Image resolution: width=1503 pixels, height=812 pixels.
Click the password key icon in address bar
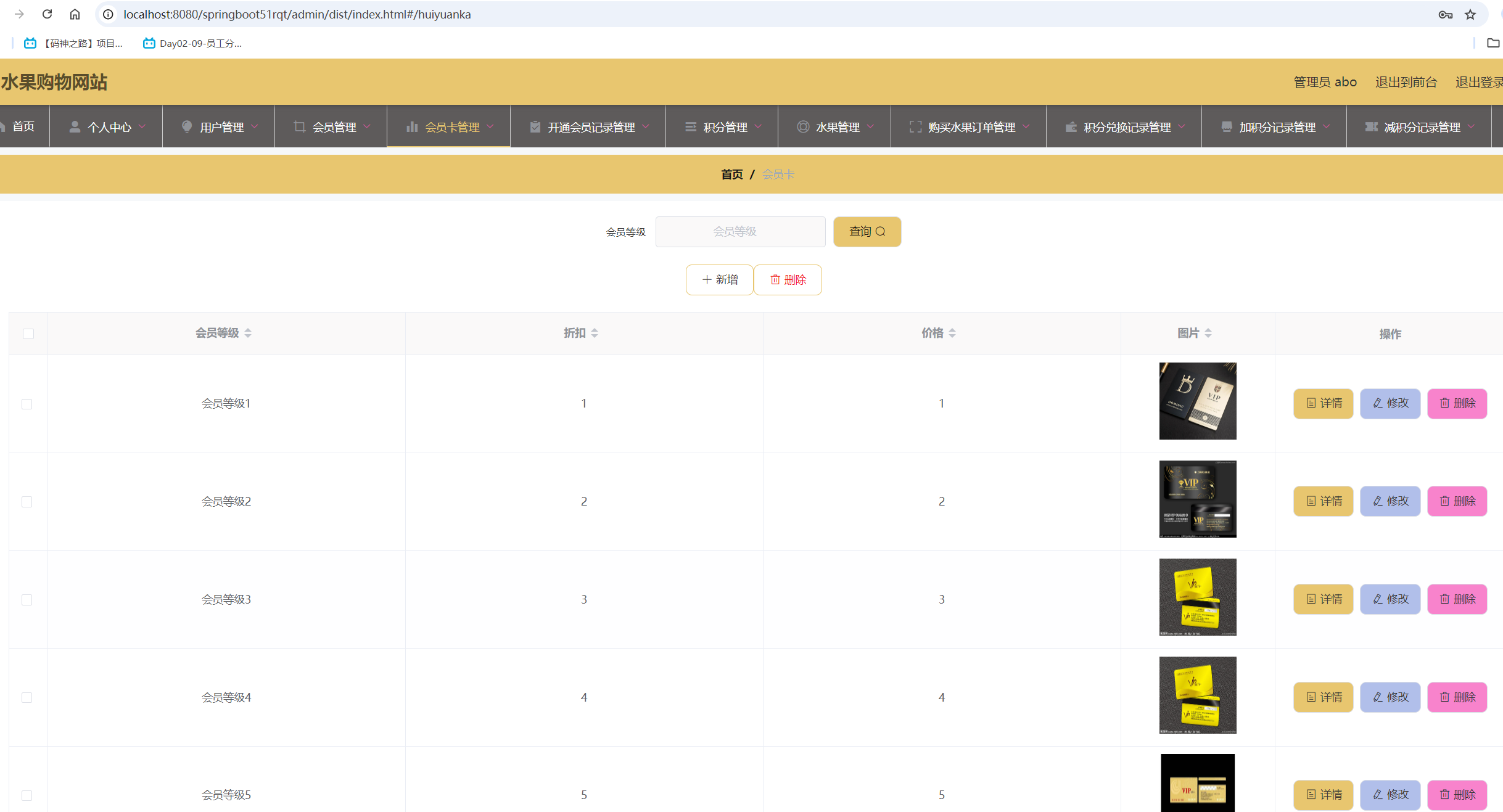click(1445, 14)
